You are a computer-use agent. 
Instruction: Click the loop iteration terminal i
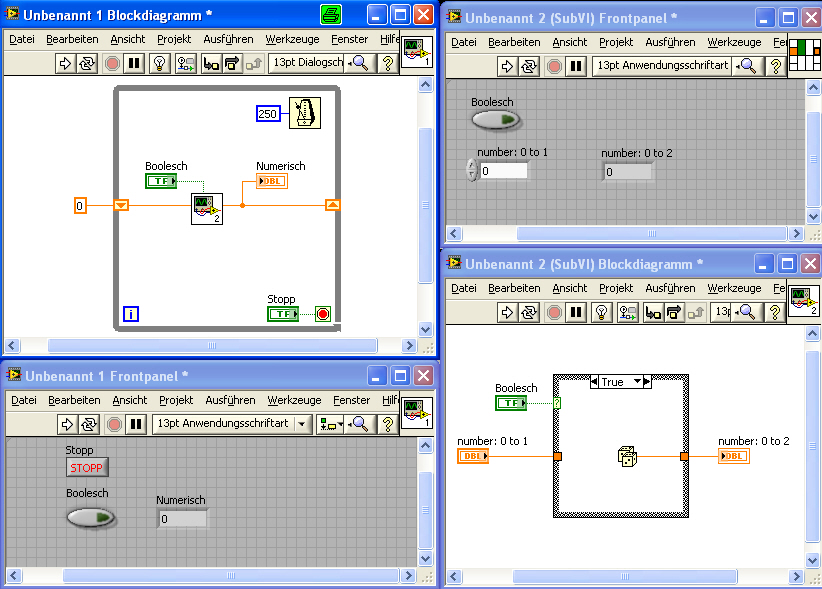[x=131, y=314]
